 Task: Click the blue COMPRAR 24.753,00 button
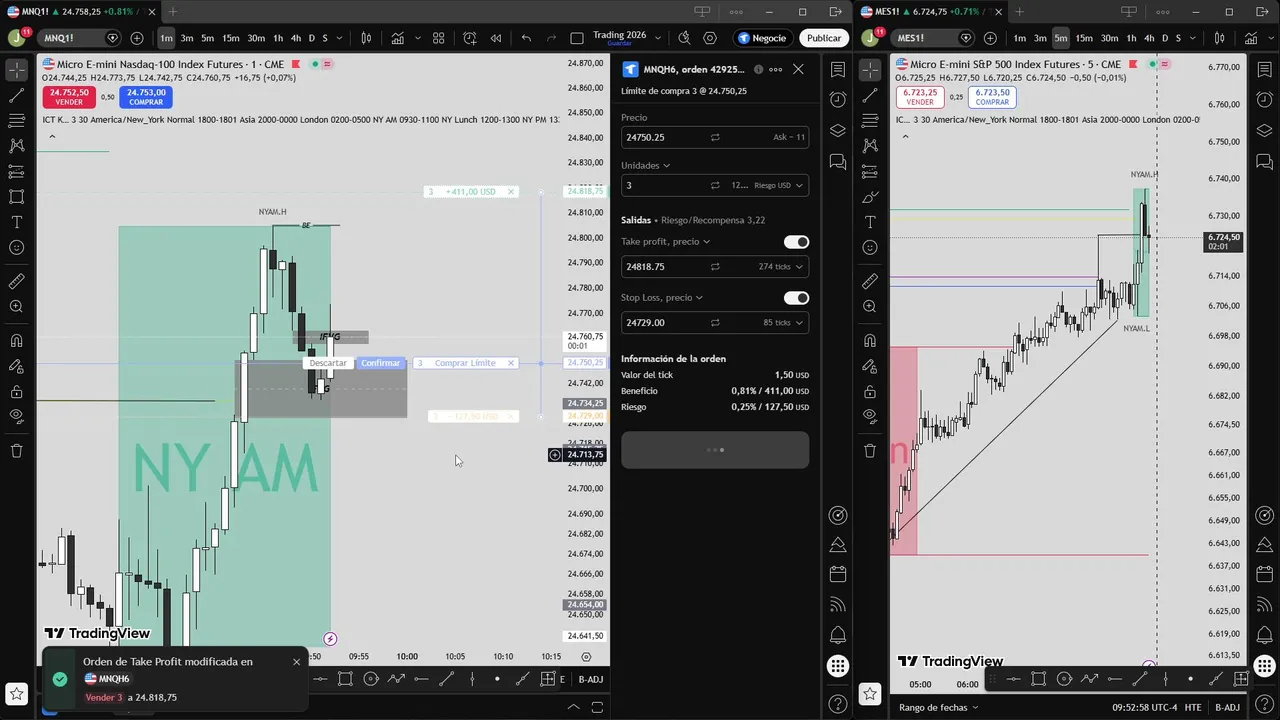146,97
